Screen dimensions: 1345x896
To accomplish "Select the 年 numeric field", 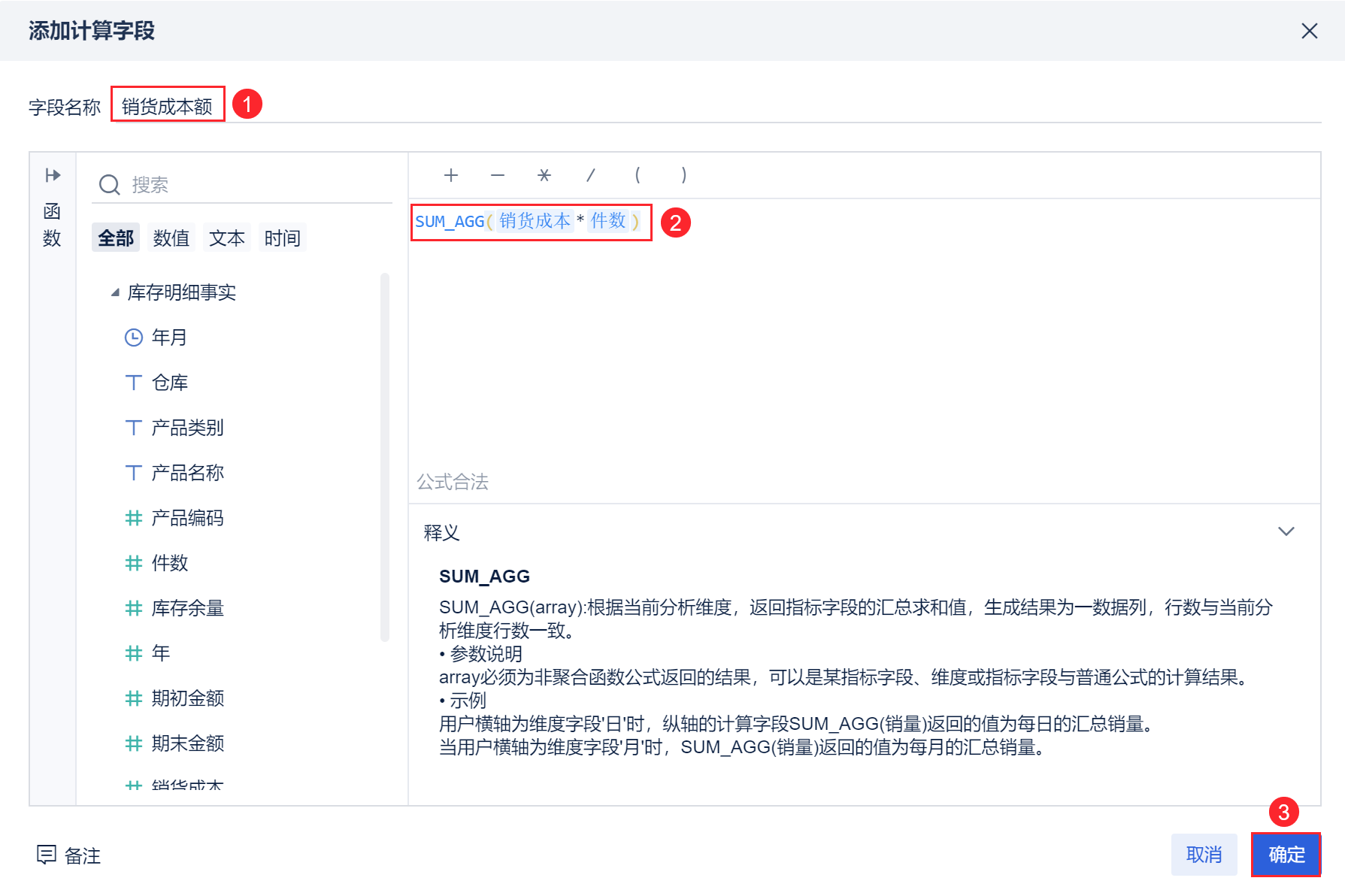I will 161,653.
